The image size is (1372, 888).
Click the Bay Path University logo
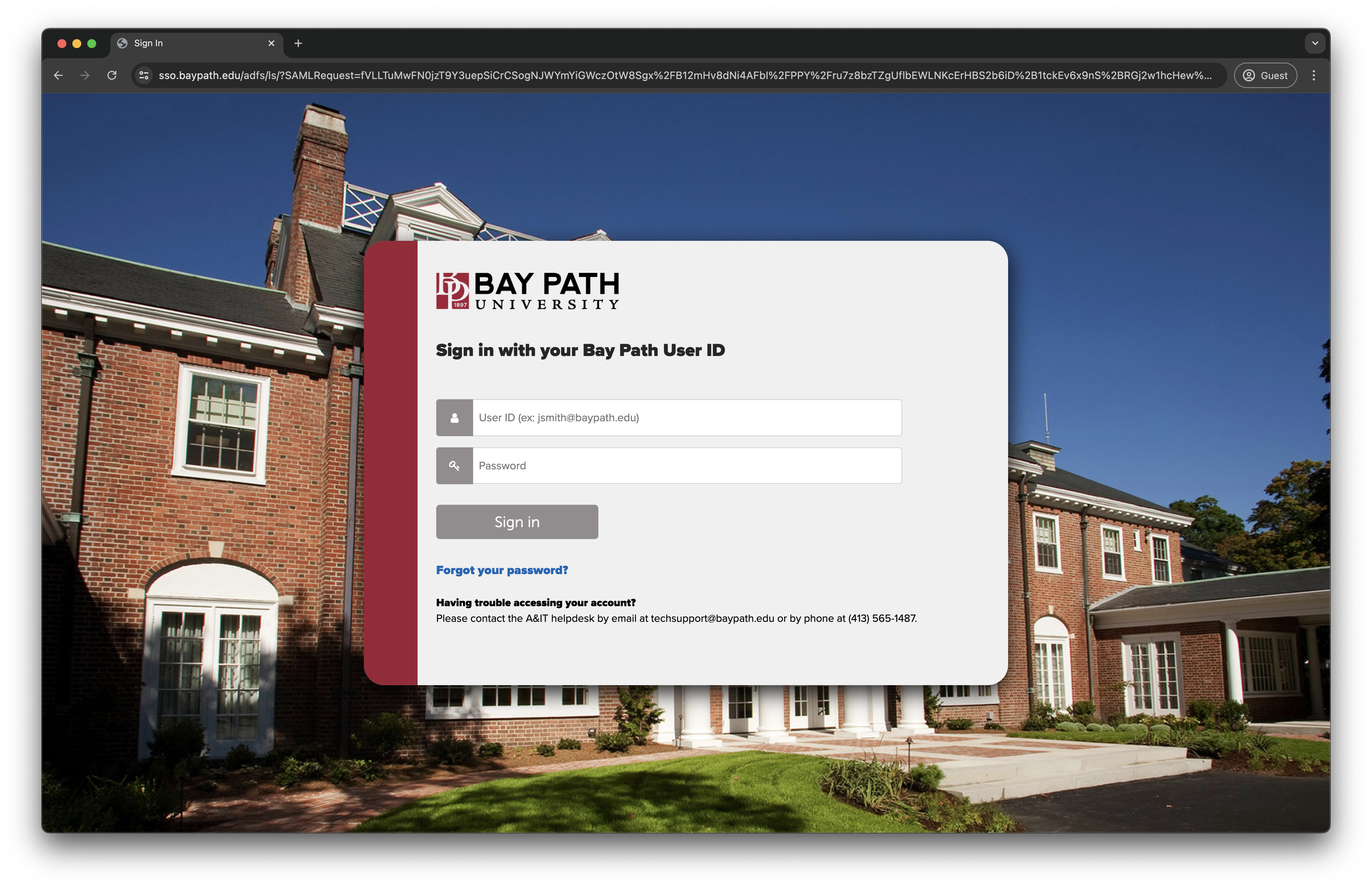[x=528, y=291]
